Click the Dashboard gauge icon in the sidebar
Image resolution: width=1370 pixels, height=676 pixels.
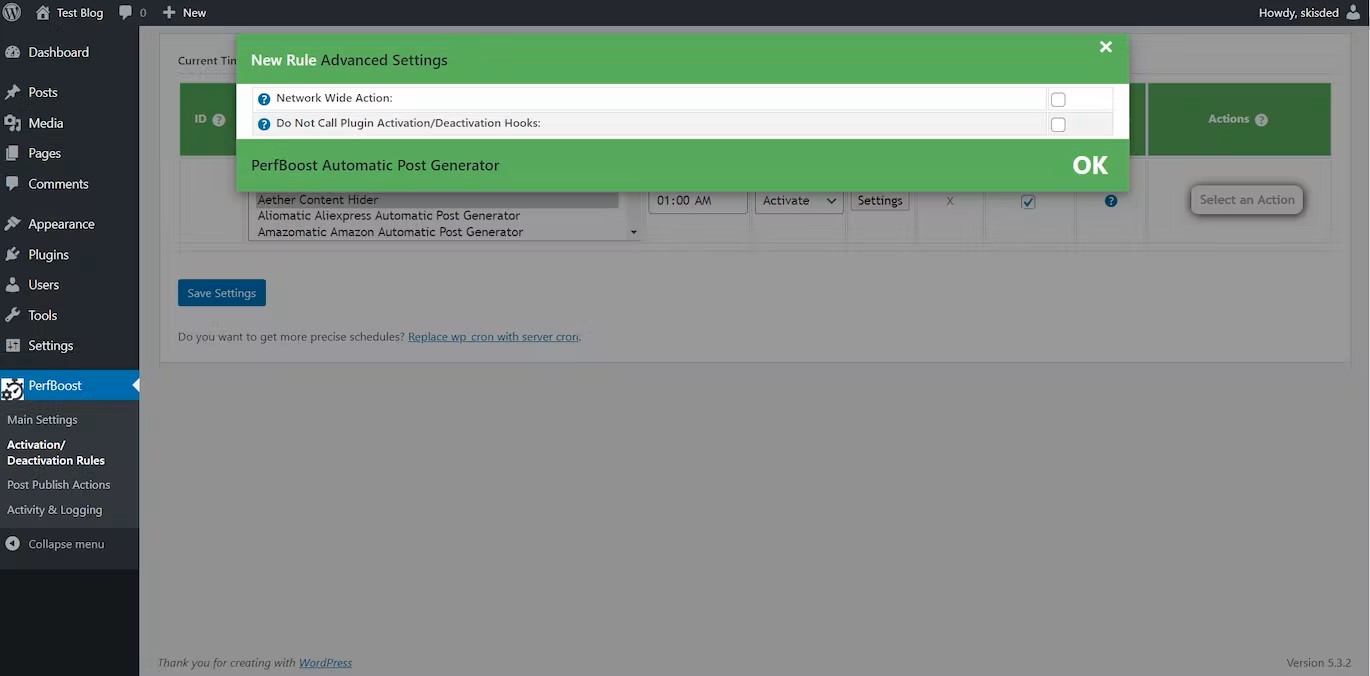(13, 52)
